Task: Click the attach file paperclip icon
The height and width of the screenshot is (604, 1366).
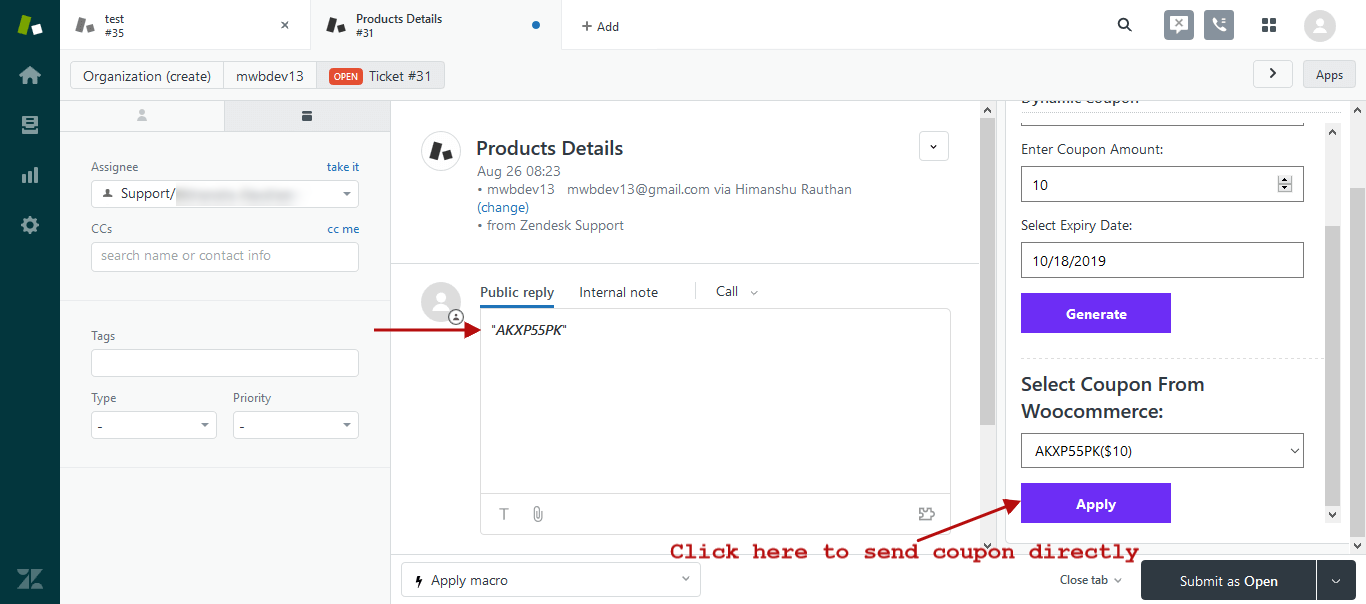Action: click(x=537, y=514)
